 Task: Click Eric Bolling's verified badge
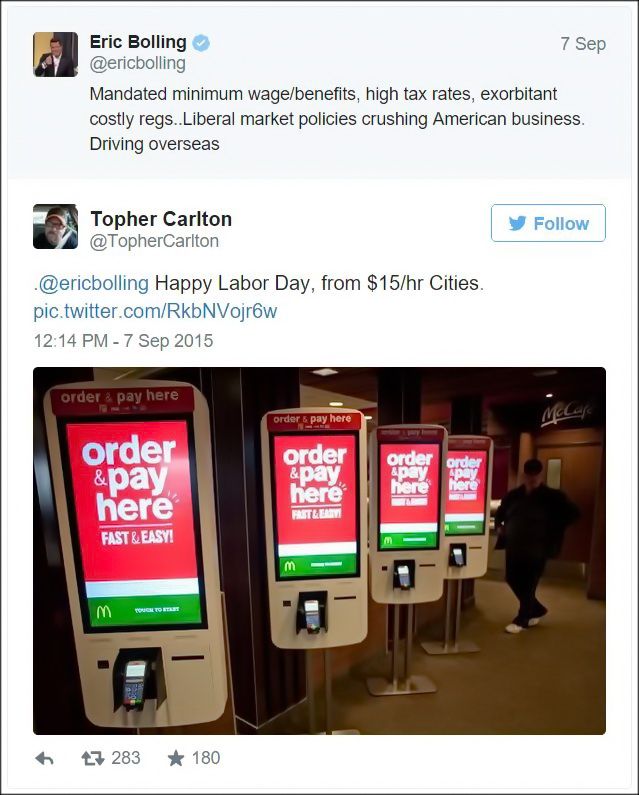[x=201, y=43]
